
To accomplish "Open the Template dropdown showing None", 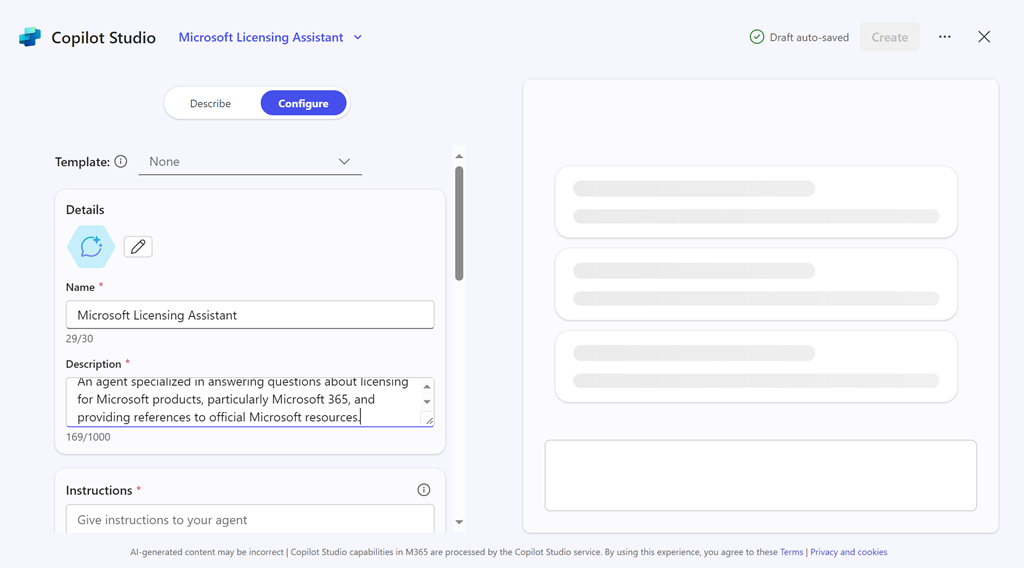I will pos(250,162).
